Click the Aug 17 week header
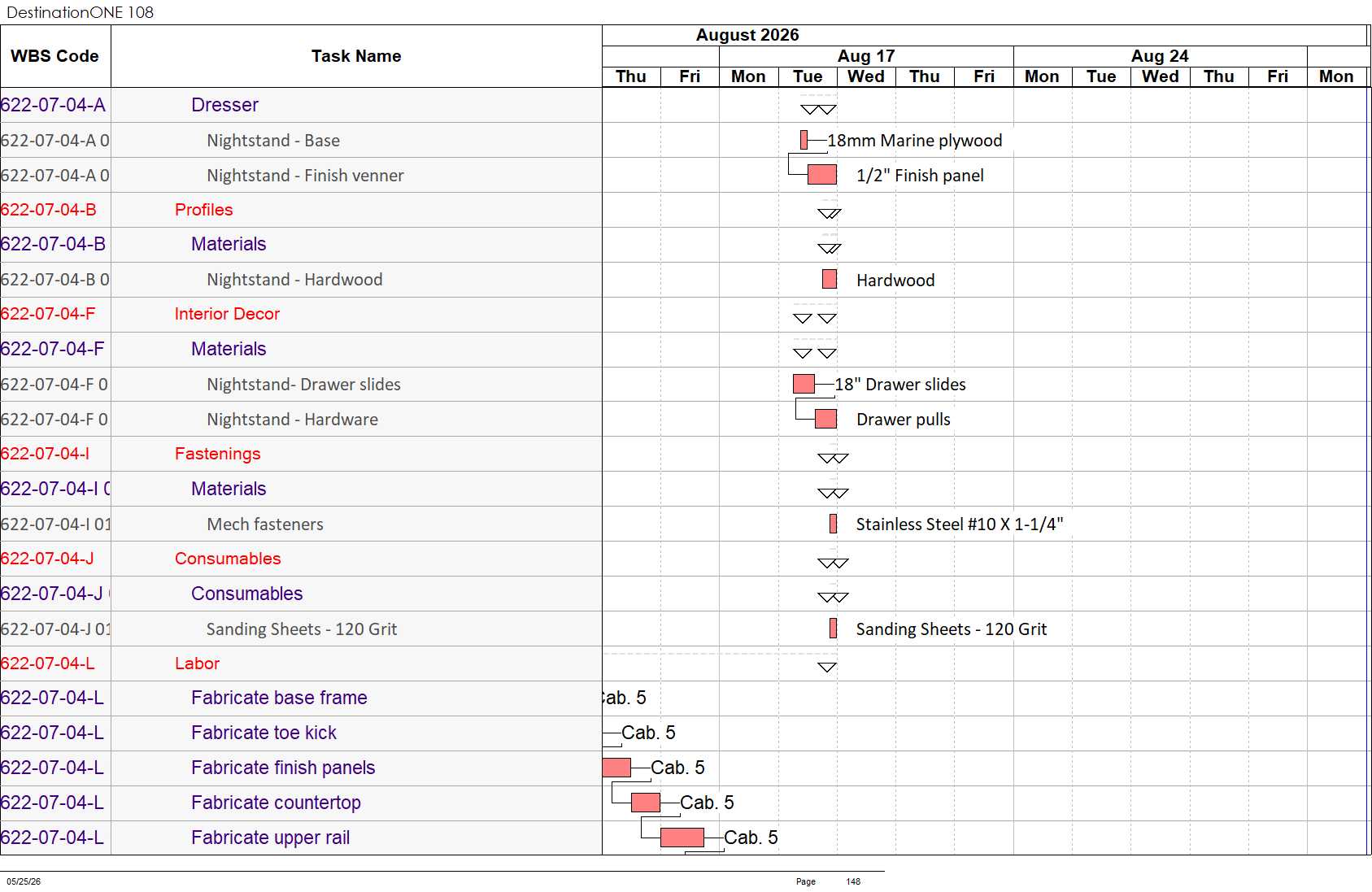 coord(866,56)
